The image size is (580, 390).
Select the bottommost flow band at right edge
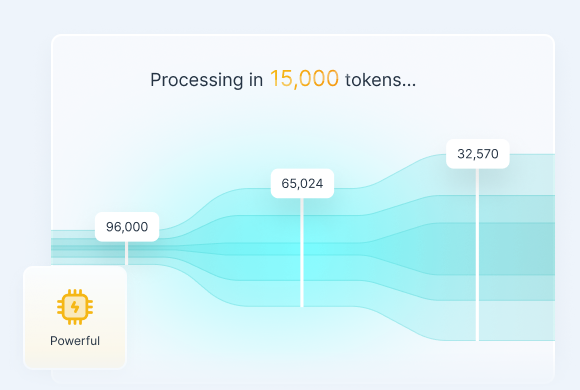[533, 320]
